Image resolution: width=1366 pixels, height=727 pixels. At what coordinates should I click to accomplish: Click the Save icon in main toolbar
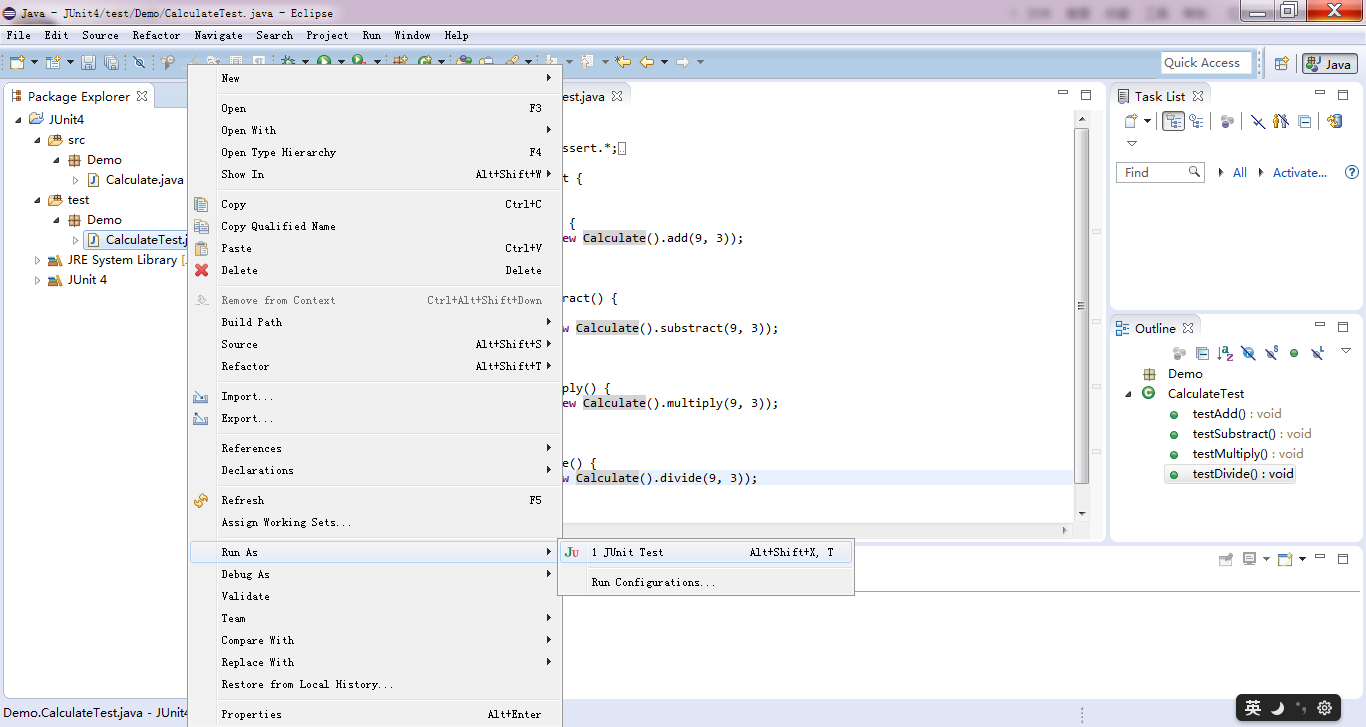(88, 62)
